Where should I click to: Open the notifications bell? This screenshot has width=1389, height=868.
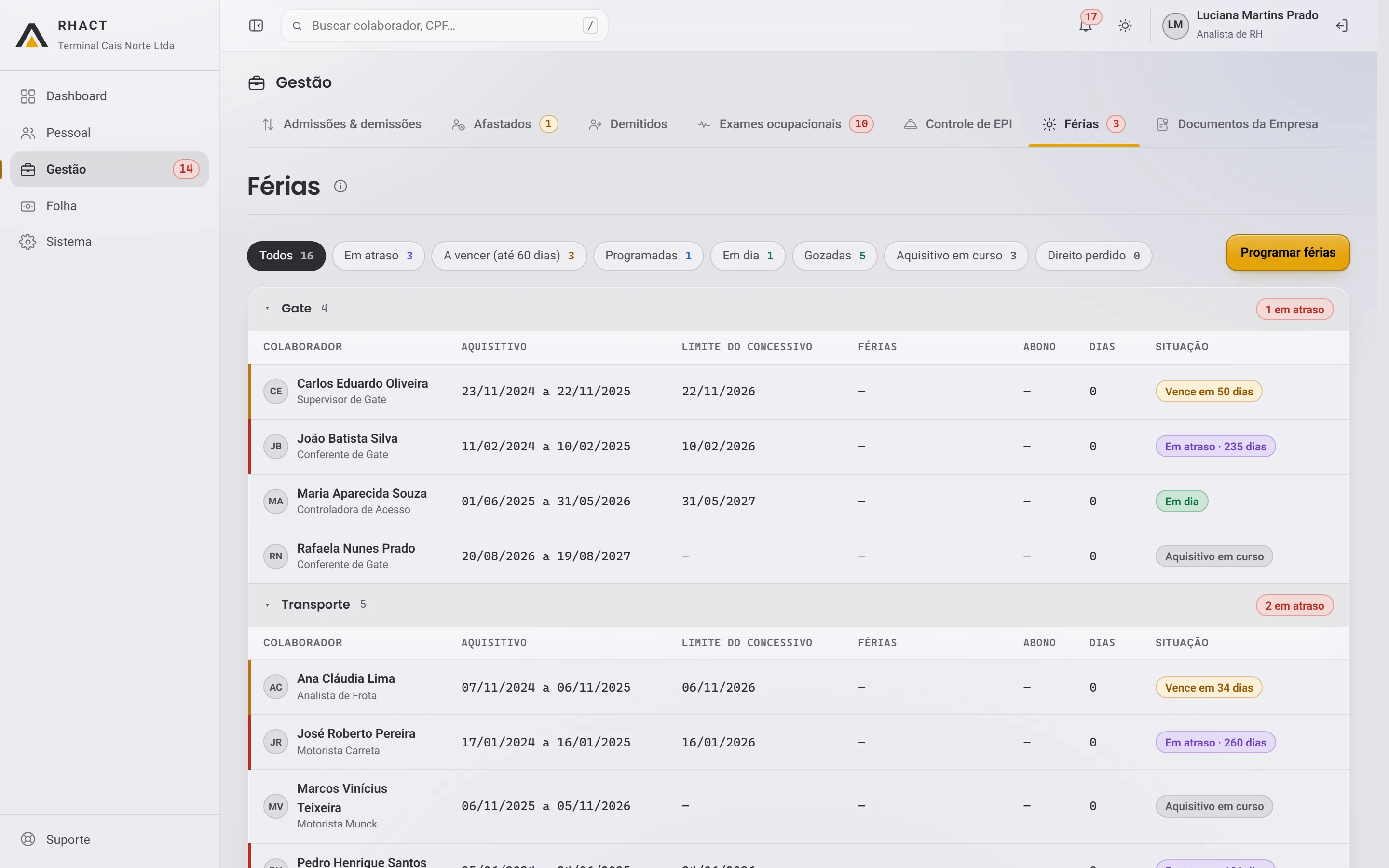[1085, 26]
